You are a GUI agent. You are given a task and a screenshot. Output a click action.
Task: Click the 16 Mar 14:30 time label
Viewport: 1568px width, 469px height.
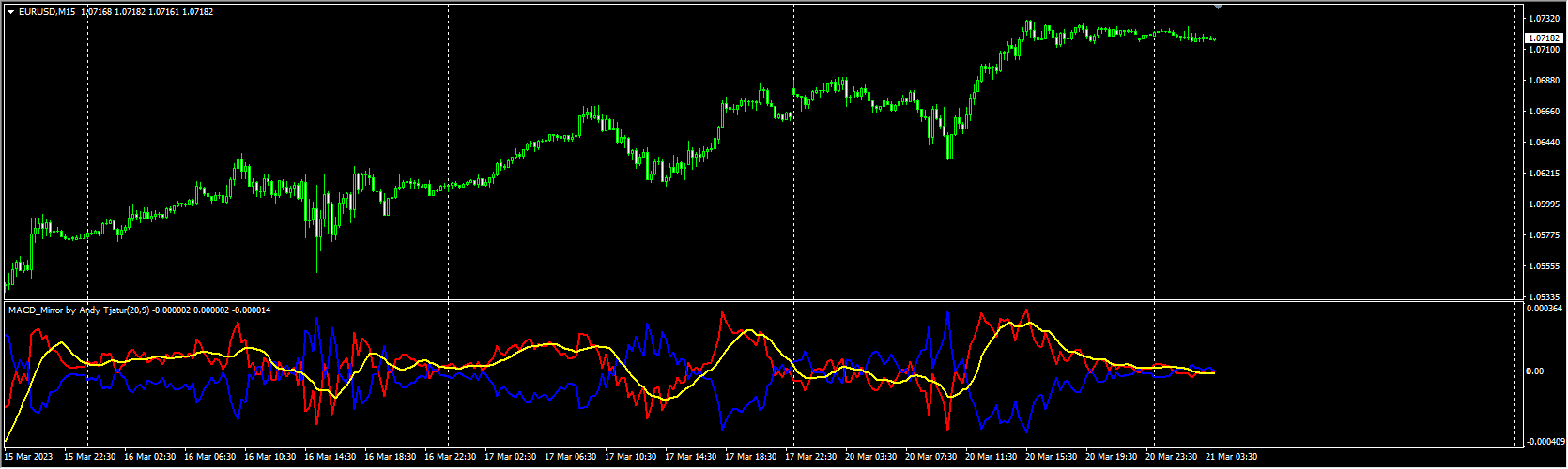pyautogui.click(x=331, y=457)
